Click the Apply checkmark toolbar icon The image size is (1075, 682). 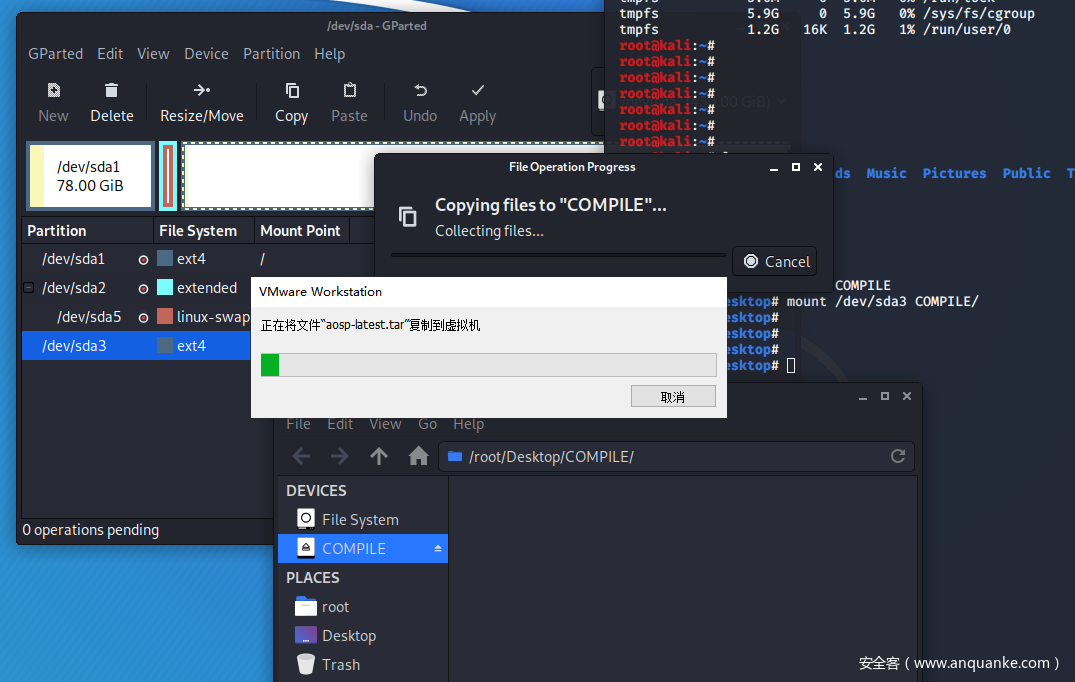click(x=477, y=91)
